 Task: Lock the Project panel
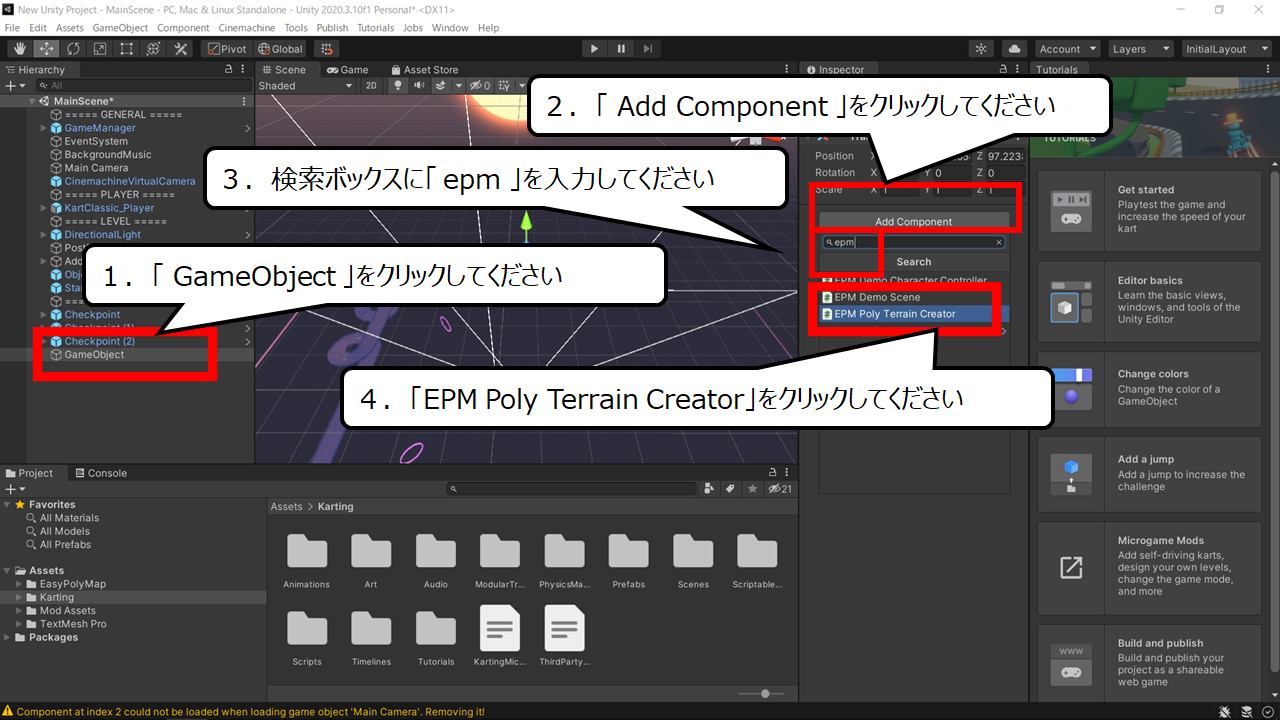pyautogui.click(x=772, y=473)
